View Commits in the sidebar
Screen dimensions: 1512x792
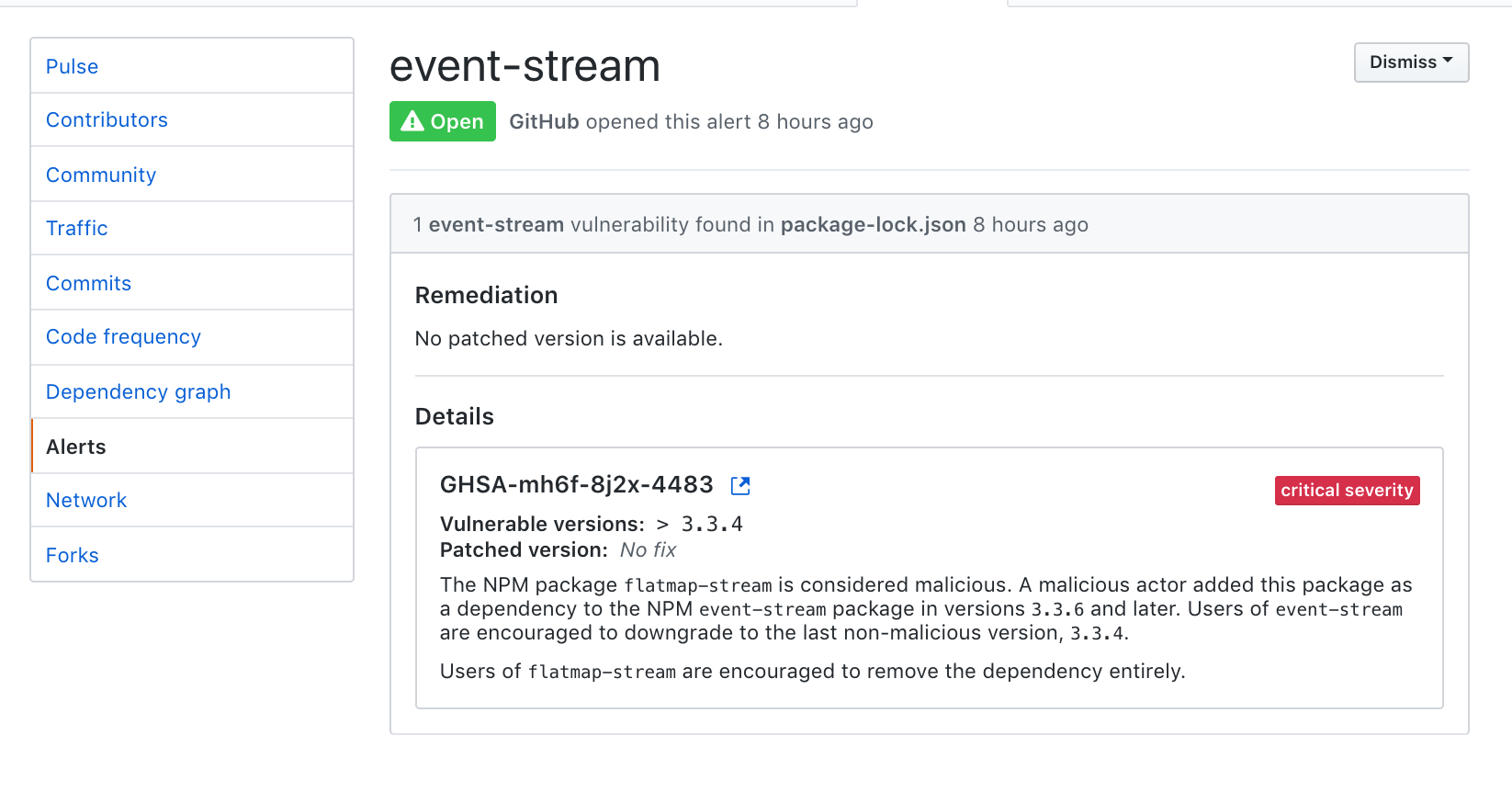(192, 283)
